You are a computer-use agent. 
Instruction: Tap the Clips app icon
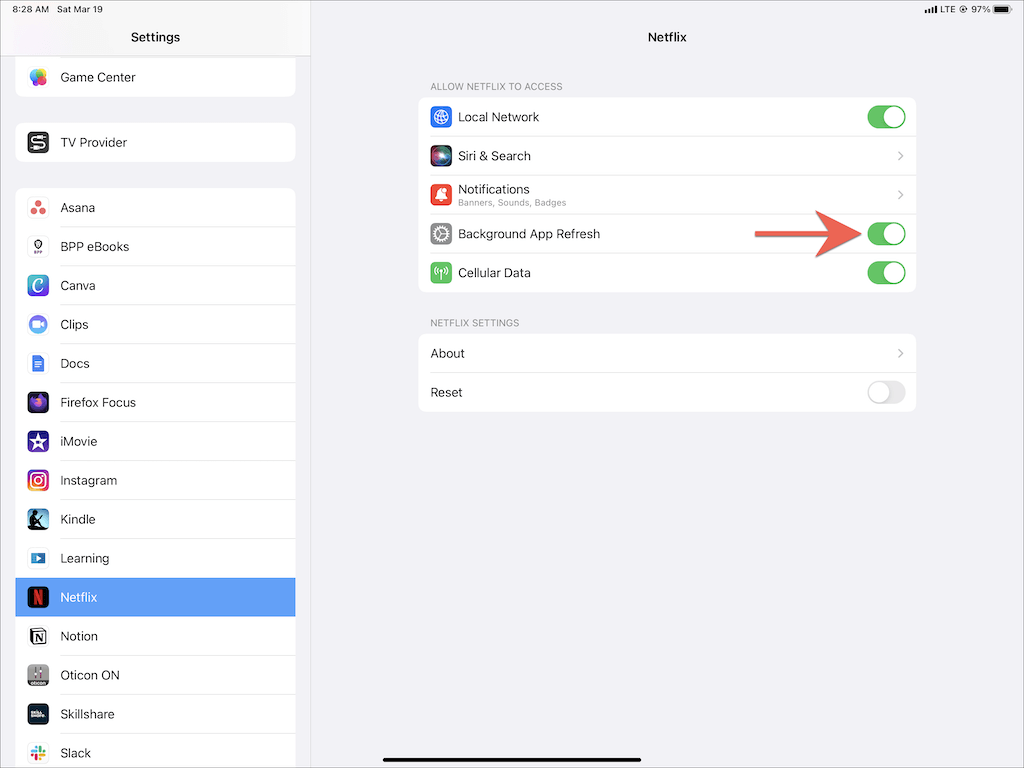[38, 325]
